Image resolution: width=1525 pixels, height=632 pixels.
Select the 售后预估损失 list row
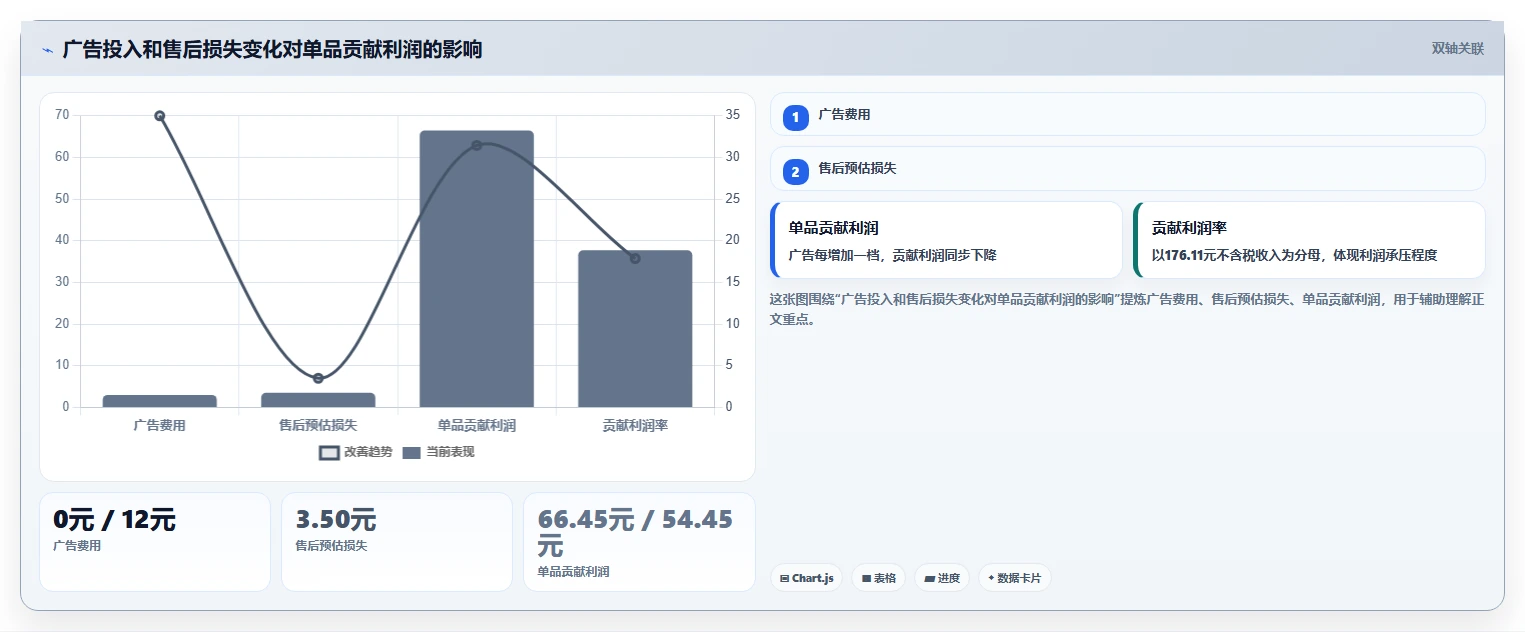tap(1127, 168)
